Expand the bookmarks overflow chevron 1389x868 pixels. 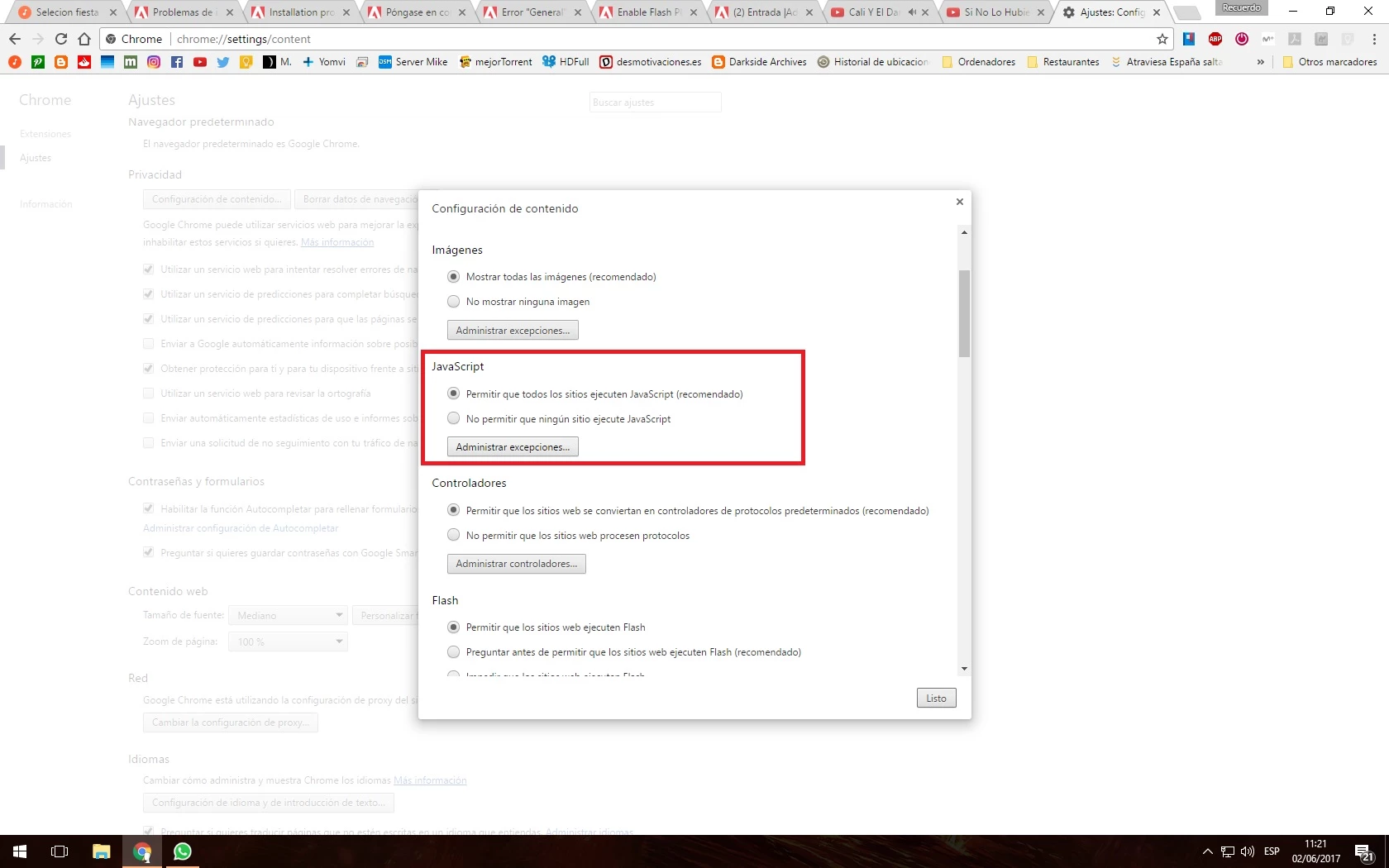click(x=1260, y=62)
